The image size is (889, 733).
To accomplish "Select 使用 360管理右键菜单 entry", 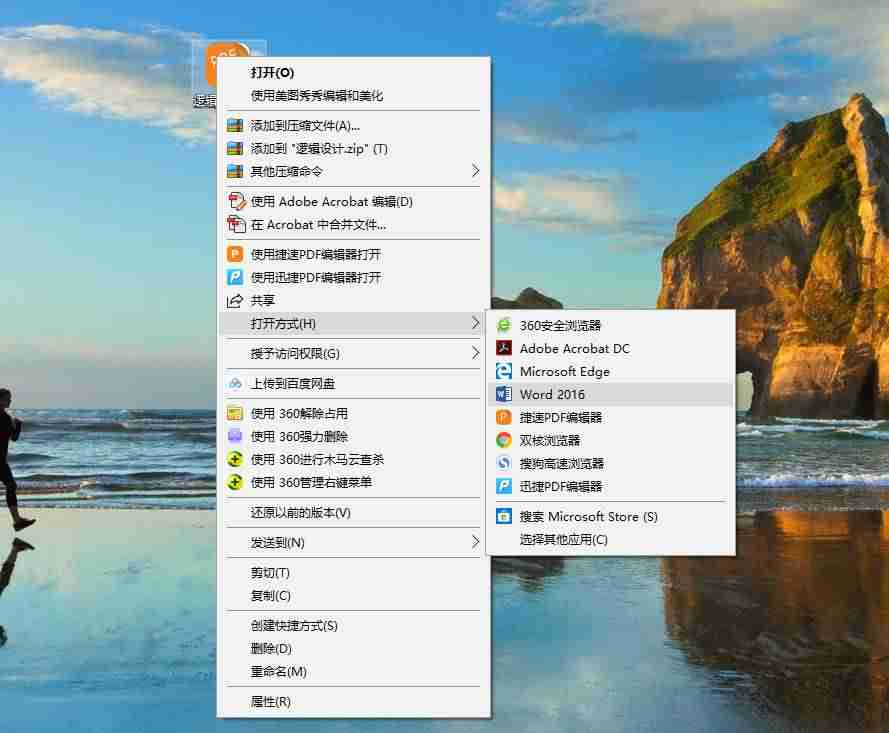I will pos(353,482).
